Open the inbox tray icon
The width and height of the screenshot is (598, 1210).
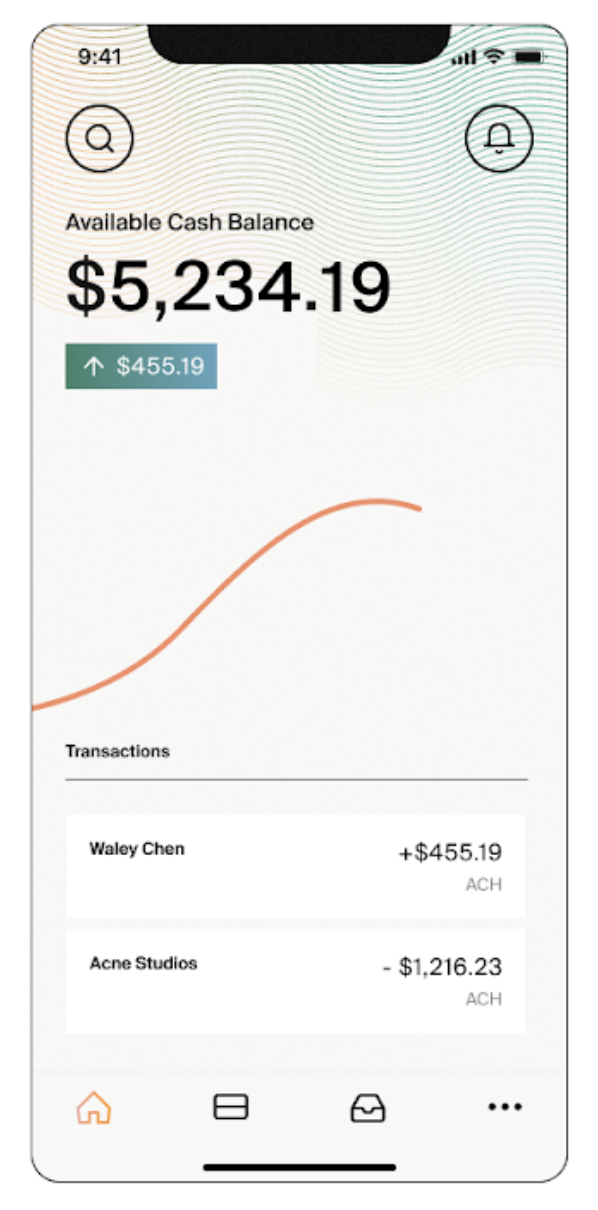[x=368, y=1107]
